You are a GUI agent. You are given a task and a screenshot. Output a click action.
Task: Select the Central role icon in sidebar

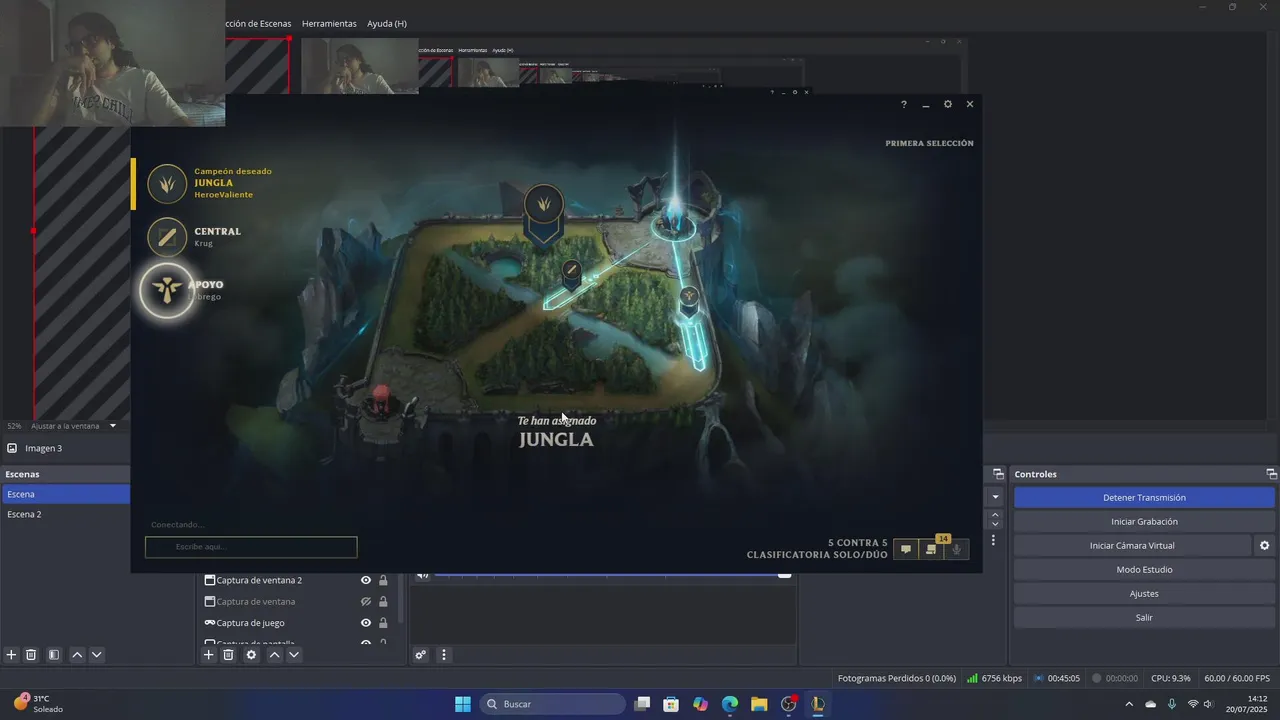coord(167,237)
